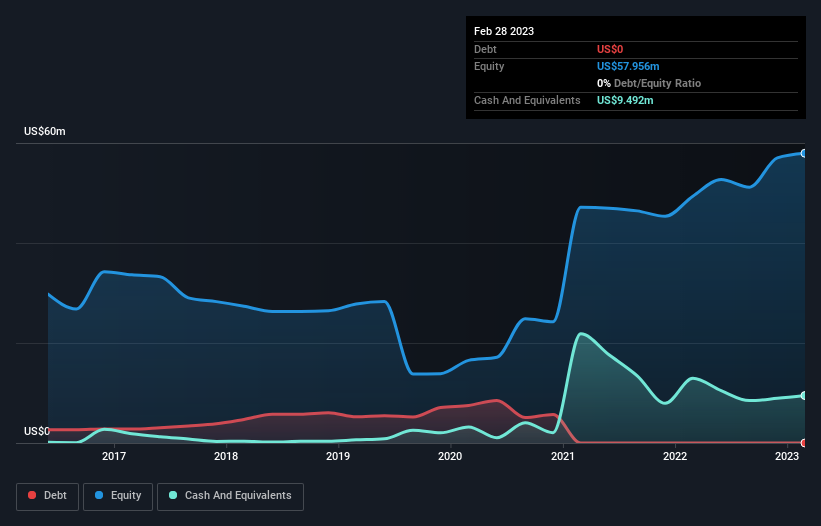Image resolution: width=821 pixels, height=526 pixels.
Task: Click the Equity row label in tooltip
Action: 489,66
